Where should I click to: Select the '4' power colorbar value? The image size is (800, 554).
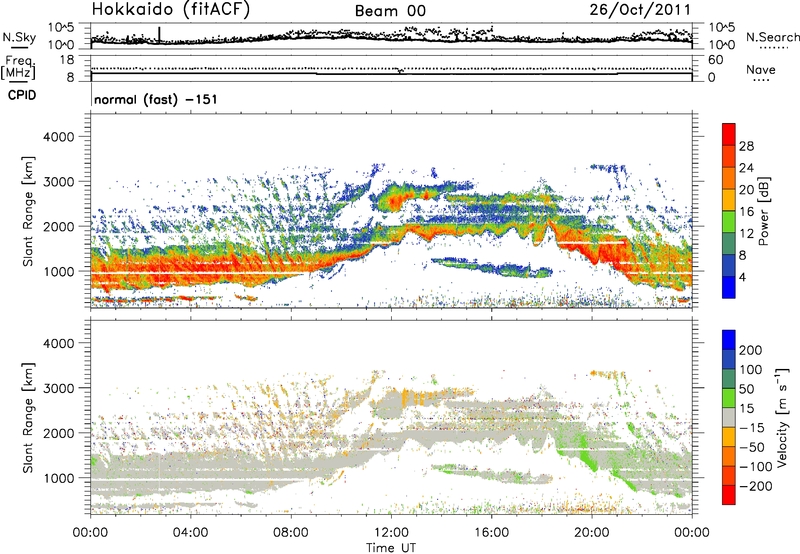pyautogui.click(x=743, y=277)
